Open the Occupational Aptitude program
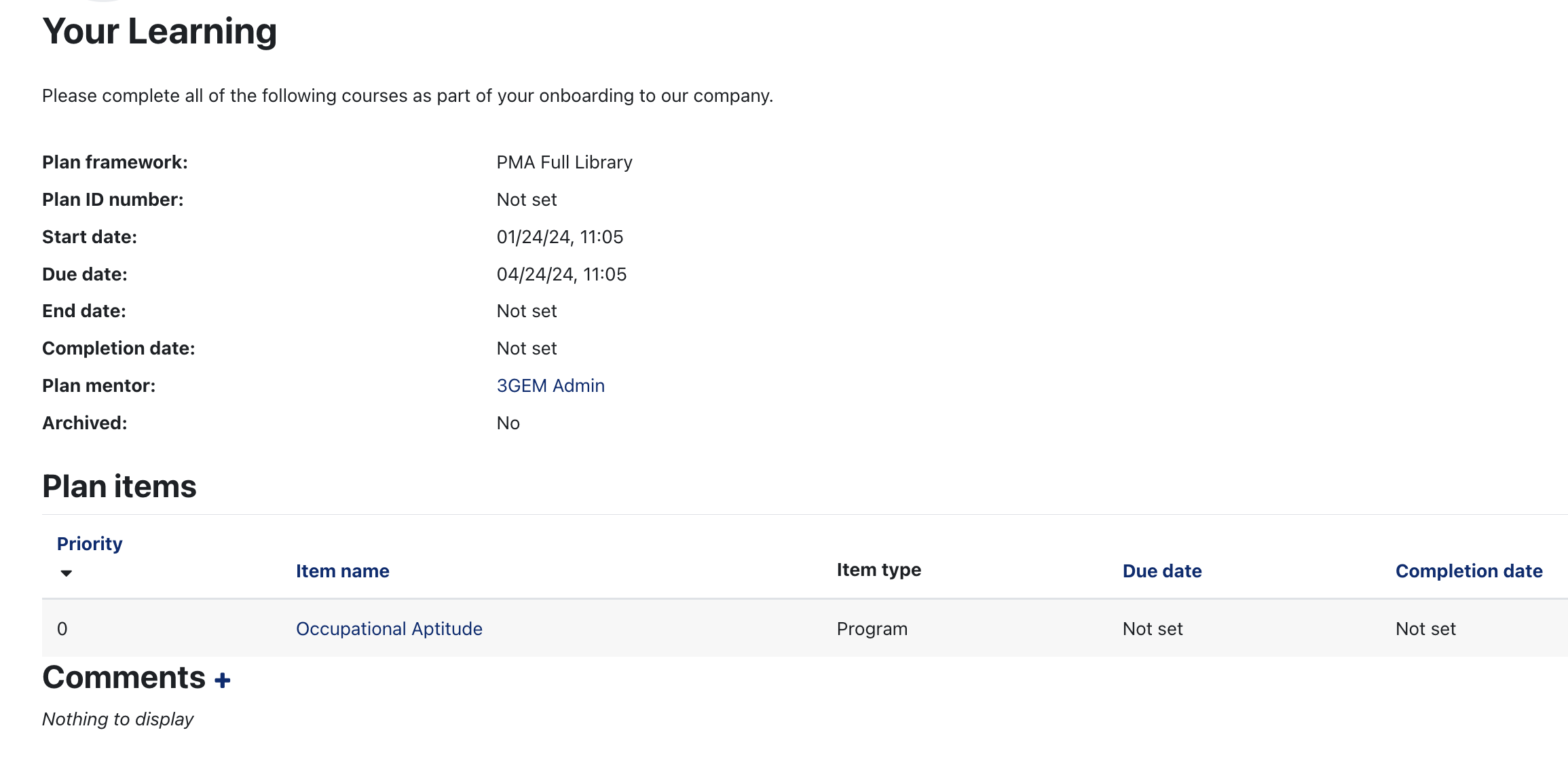The image size is (1568, 758). click(389, 629)
